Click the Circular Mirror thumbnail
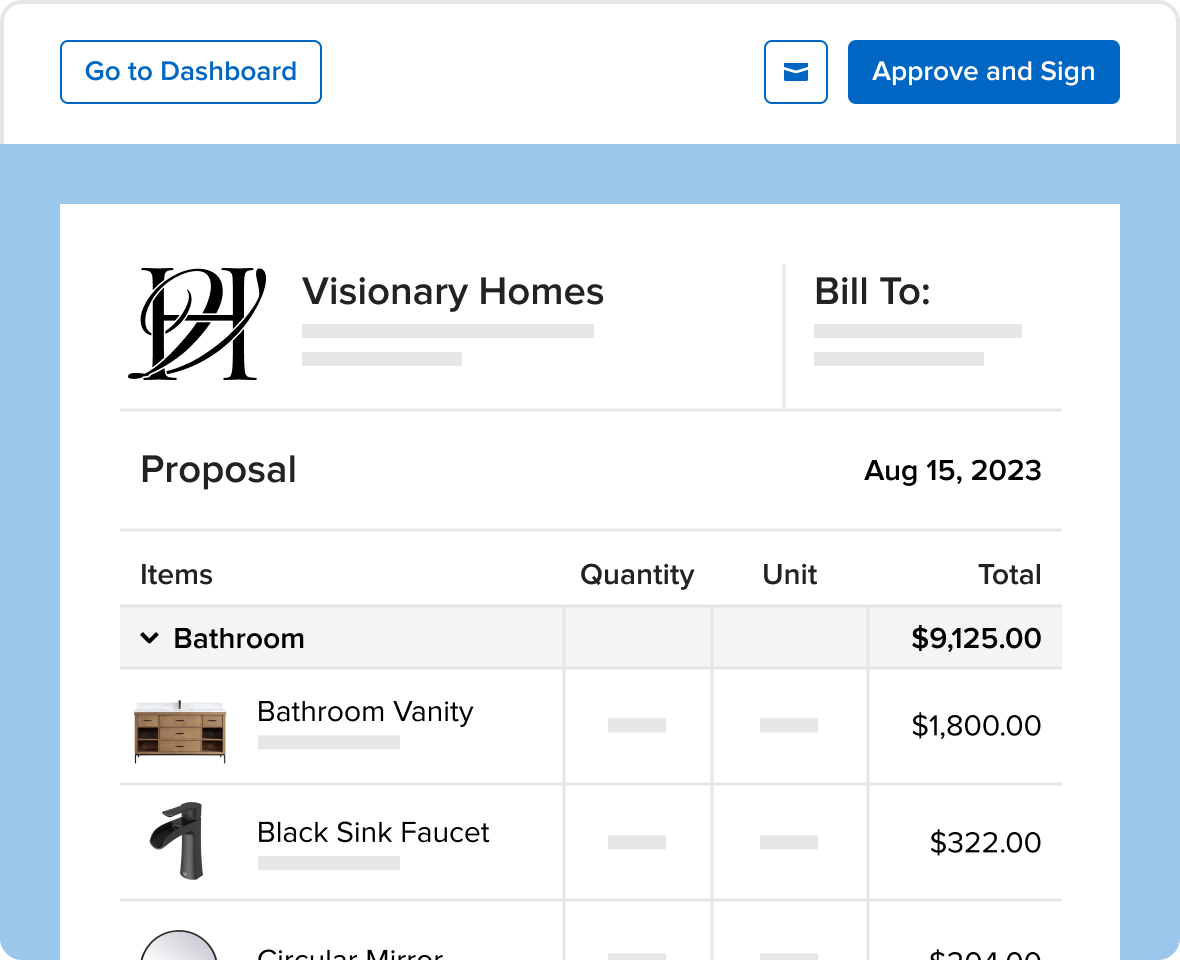The image size is (1180, 960). click(x=179, y=946)
